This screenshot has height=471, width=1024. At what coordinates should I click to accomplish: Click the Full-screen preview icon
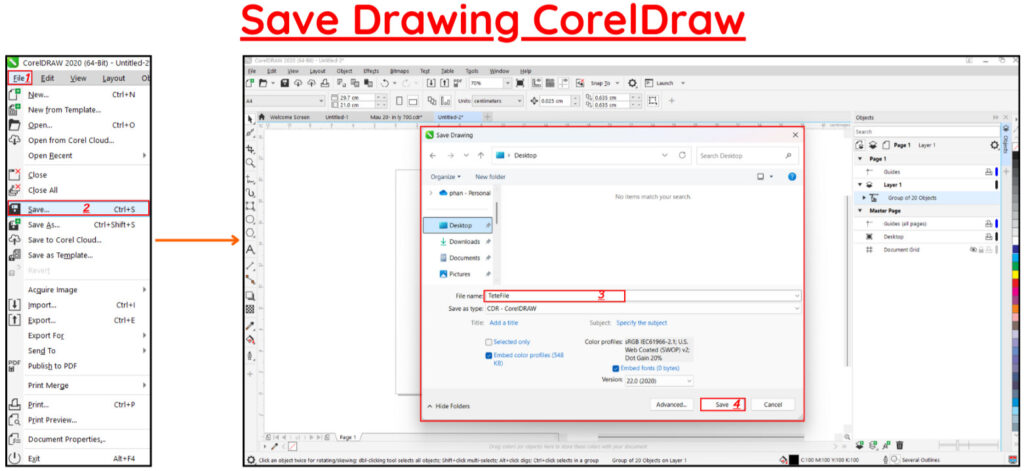(520, 83)
